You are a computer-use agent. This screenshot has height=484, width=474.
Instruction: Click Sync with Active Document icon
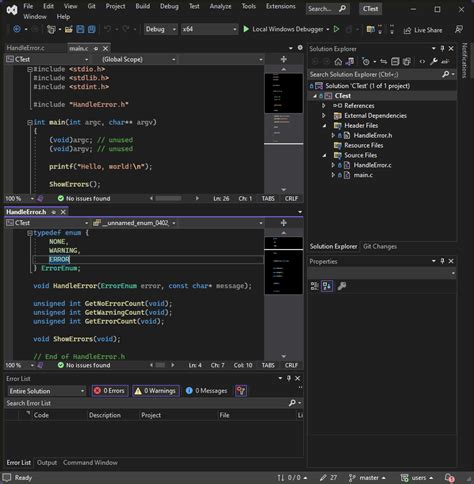[x=384, y=62]
